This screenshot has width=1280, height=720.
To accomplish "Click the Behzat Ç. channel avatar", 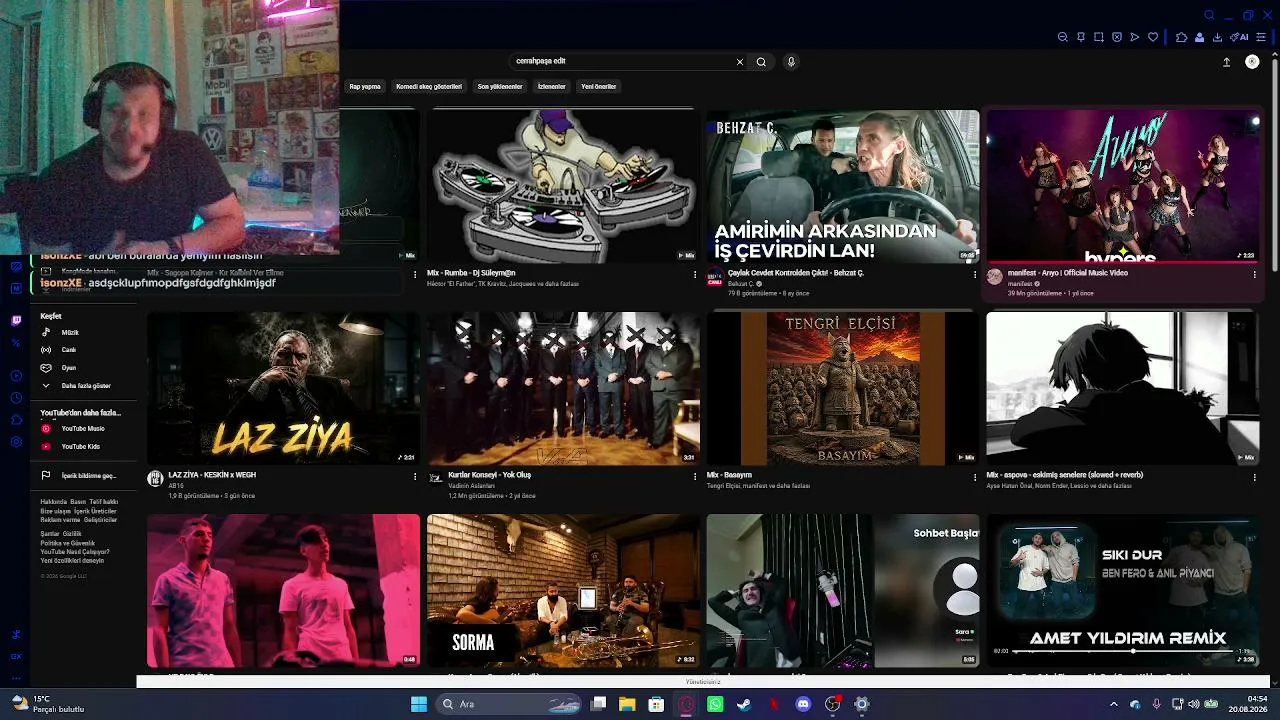I will [715, 277].
